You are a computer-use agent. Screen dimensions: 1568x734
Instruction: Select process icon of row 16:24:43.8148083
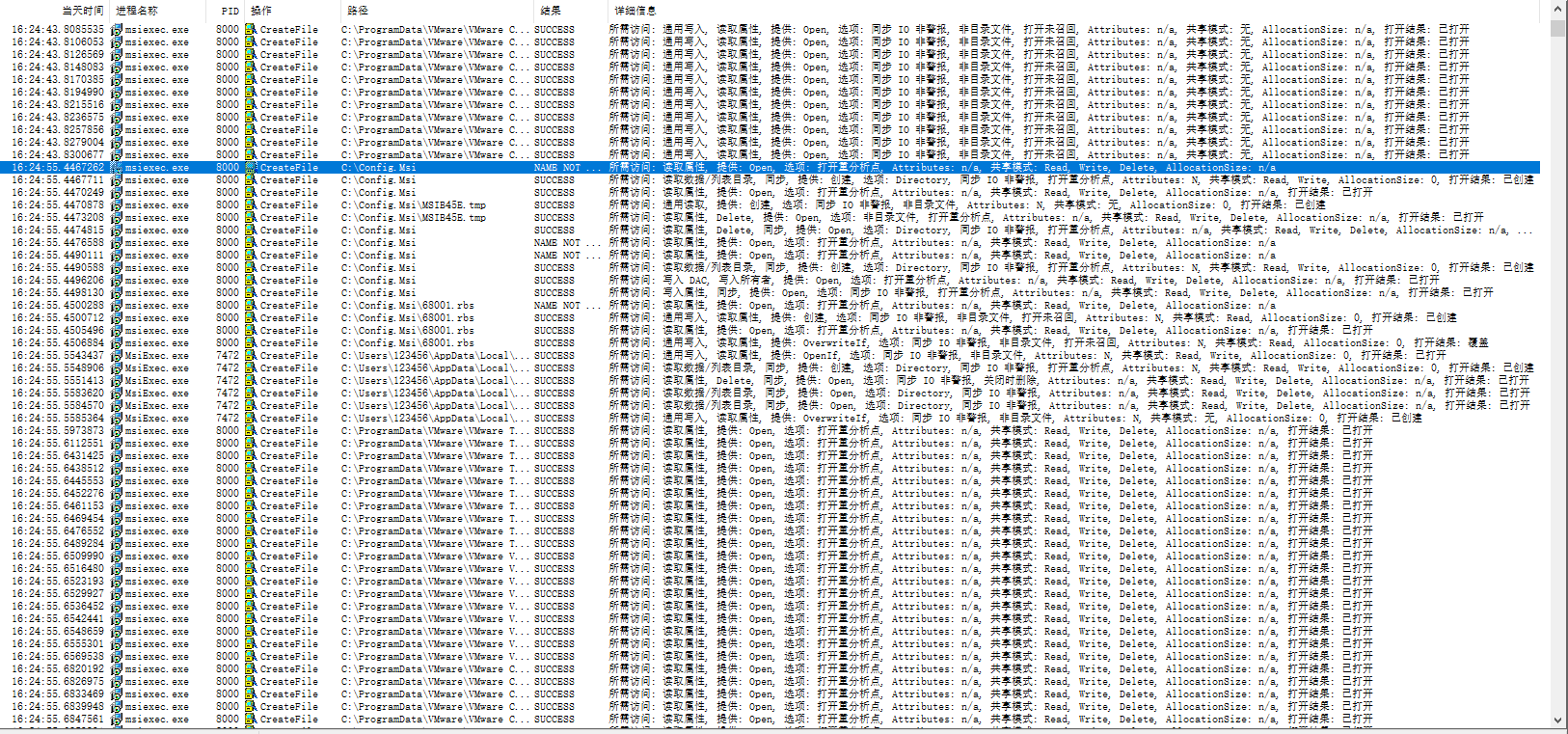pyautogui.click(x=117, y=67)
